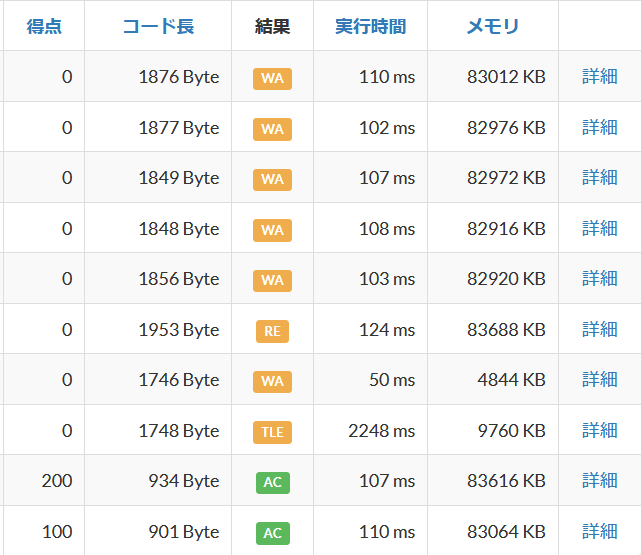The height and width of the screenshot is (555, 641).
Task: Open 詳細 for the 1953 Byte submission
Action: (x=600, y=329)
